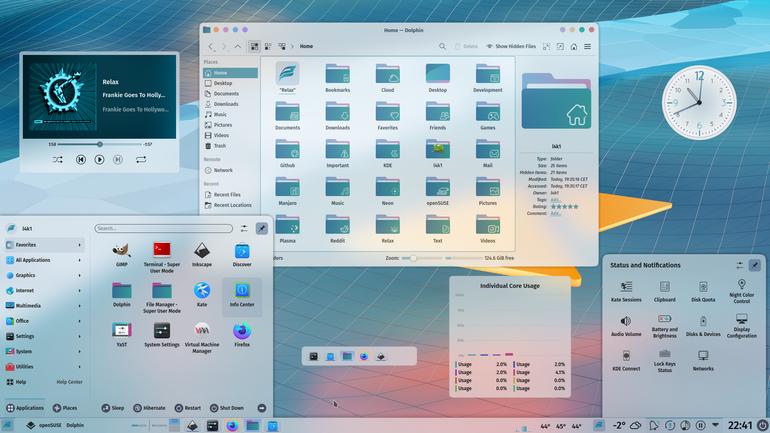Switch to the Places tab in launcher

[65, 408]
